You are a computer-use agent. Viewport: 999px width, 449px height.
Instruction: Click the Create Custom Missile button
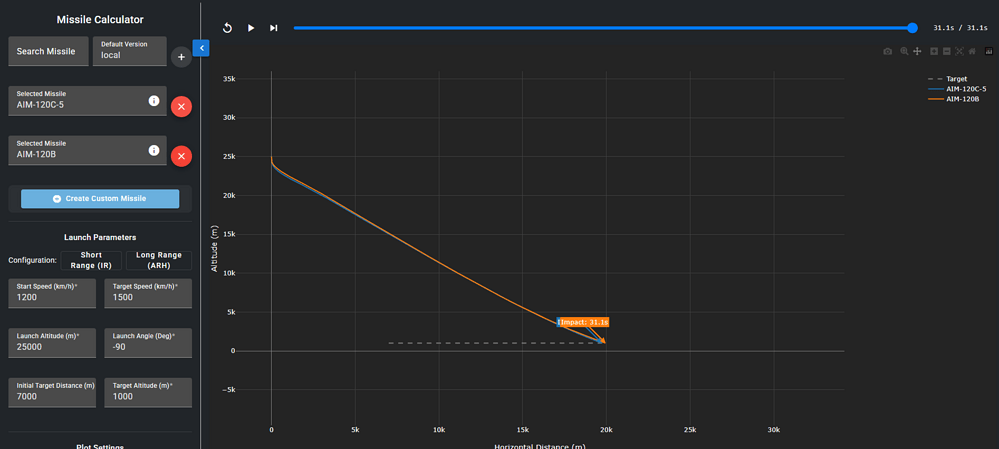pyautogui.click(x=100, y=199)
